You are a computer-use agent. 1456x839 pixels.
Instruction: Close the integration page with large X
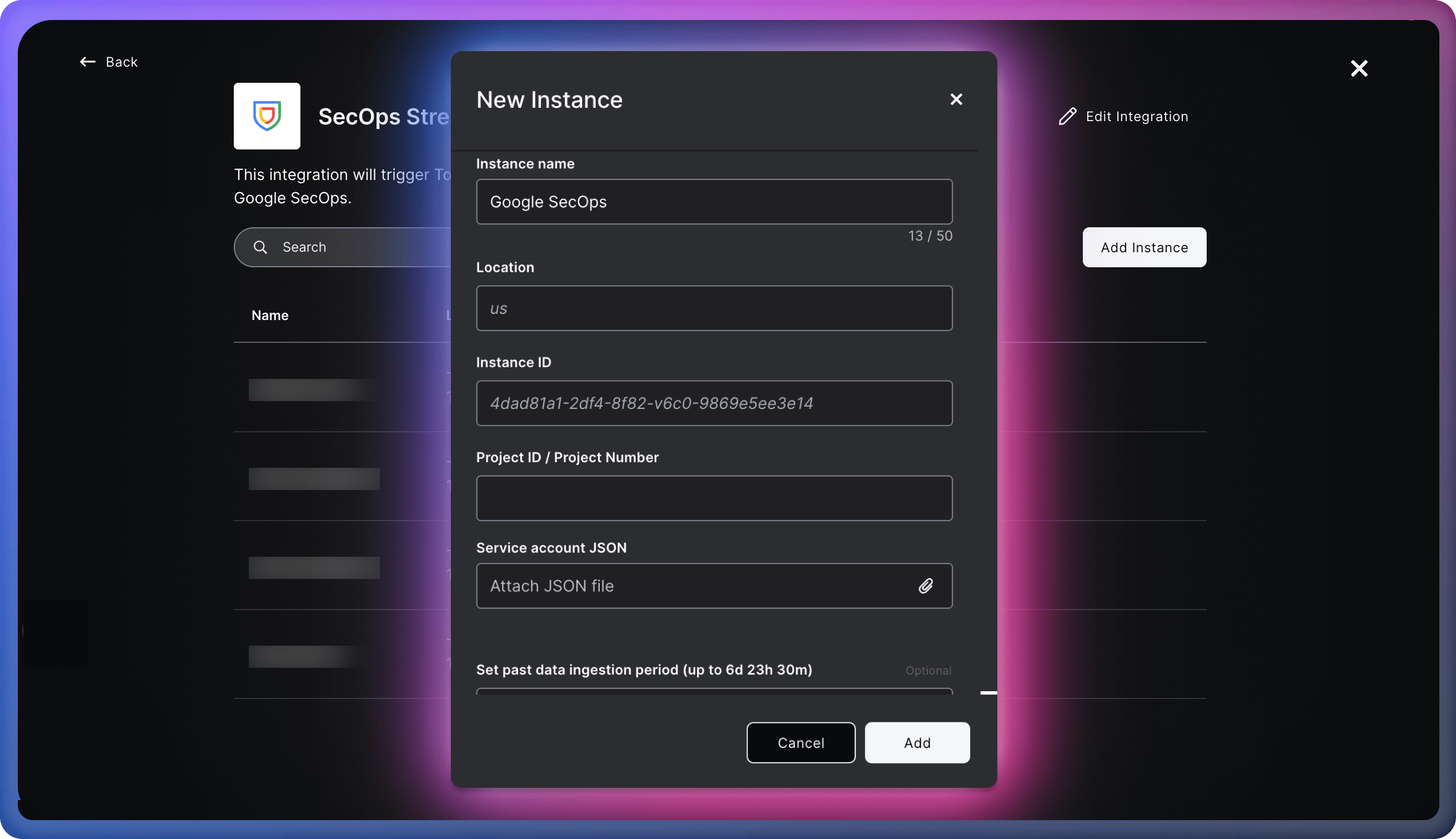tap(1359, 68)
